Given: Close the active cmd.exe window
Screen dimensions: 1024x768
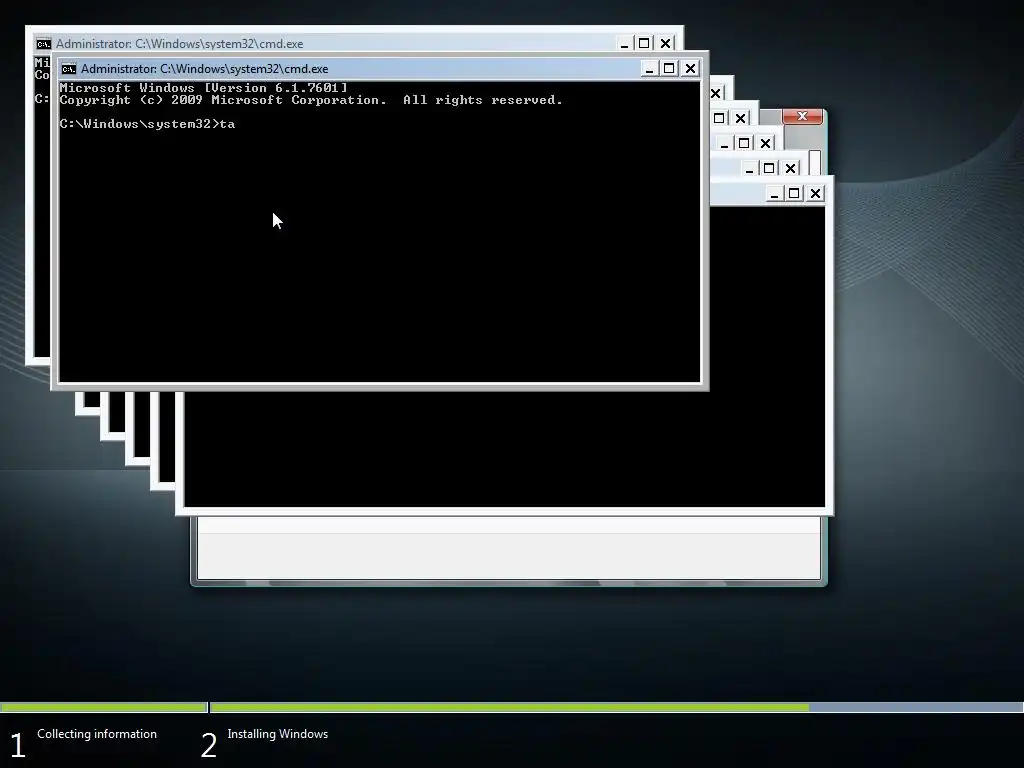Looking at the screenshot, I should (x=690, y=69).
